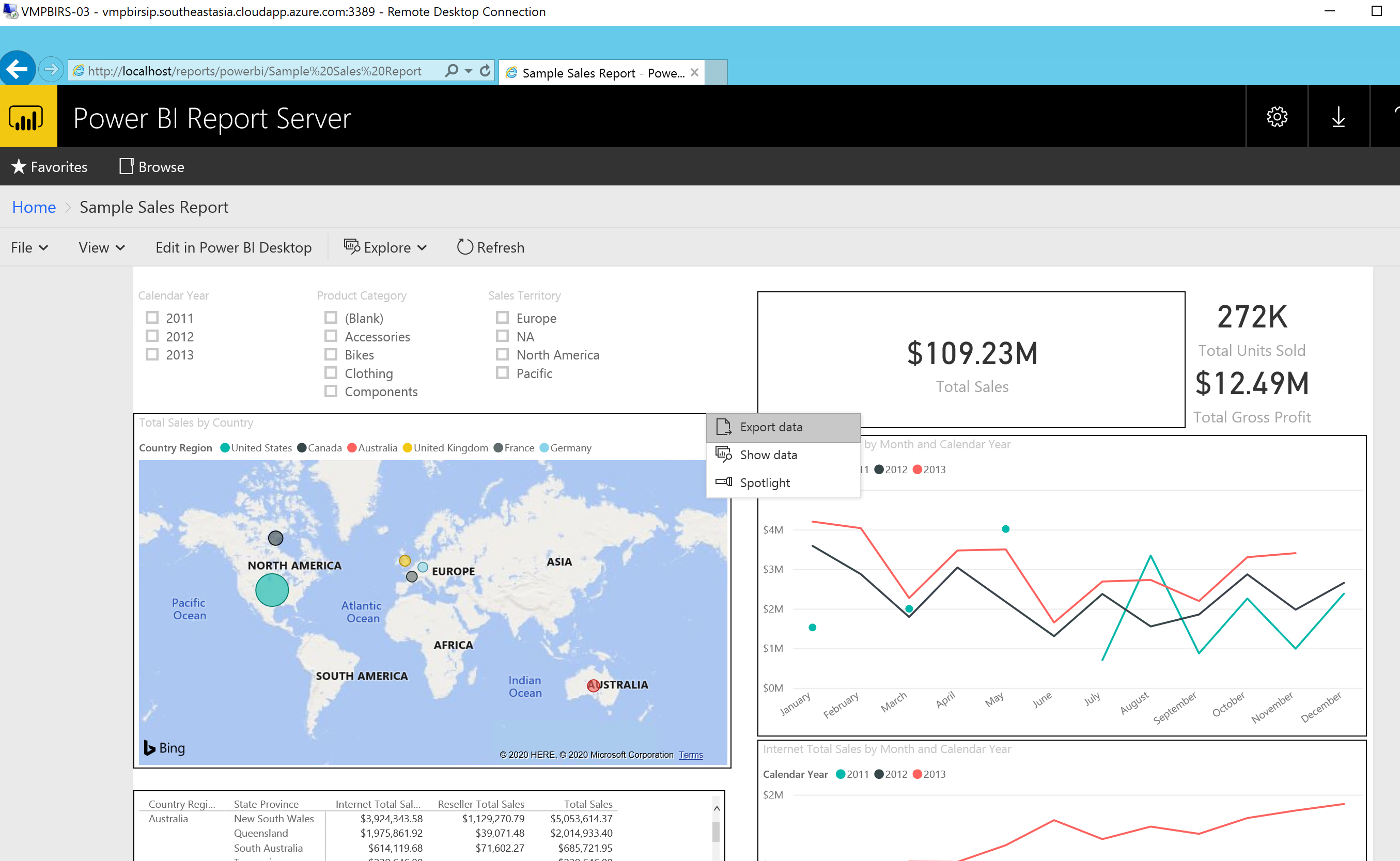Click the Explore toolbar icon
Image resolution: width=1400 pixels, height=861 pixels.
(351, 246)
